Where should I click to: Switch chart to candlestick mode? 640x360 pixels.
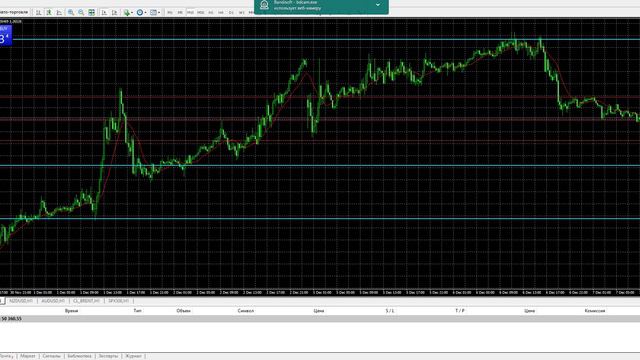(49, 13)
